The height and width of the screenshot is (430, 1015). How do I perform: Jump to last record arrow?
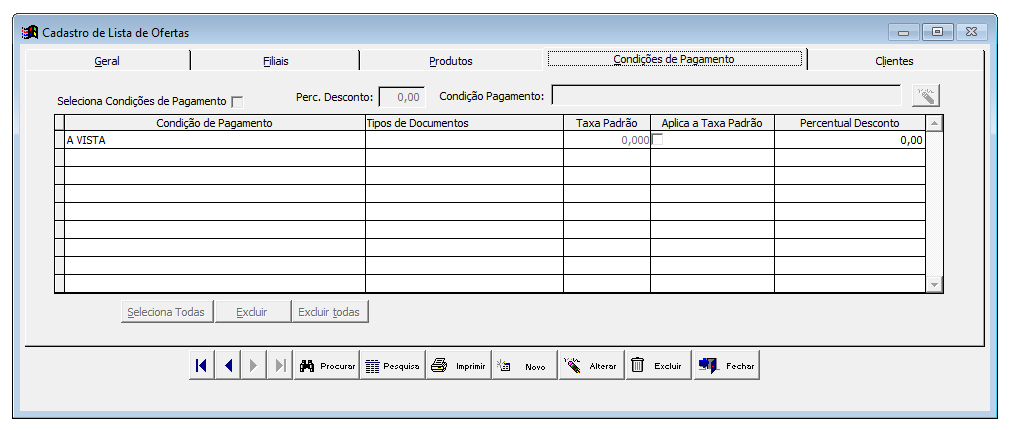click(280, 366)
